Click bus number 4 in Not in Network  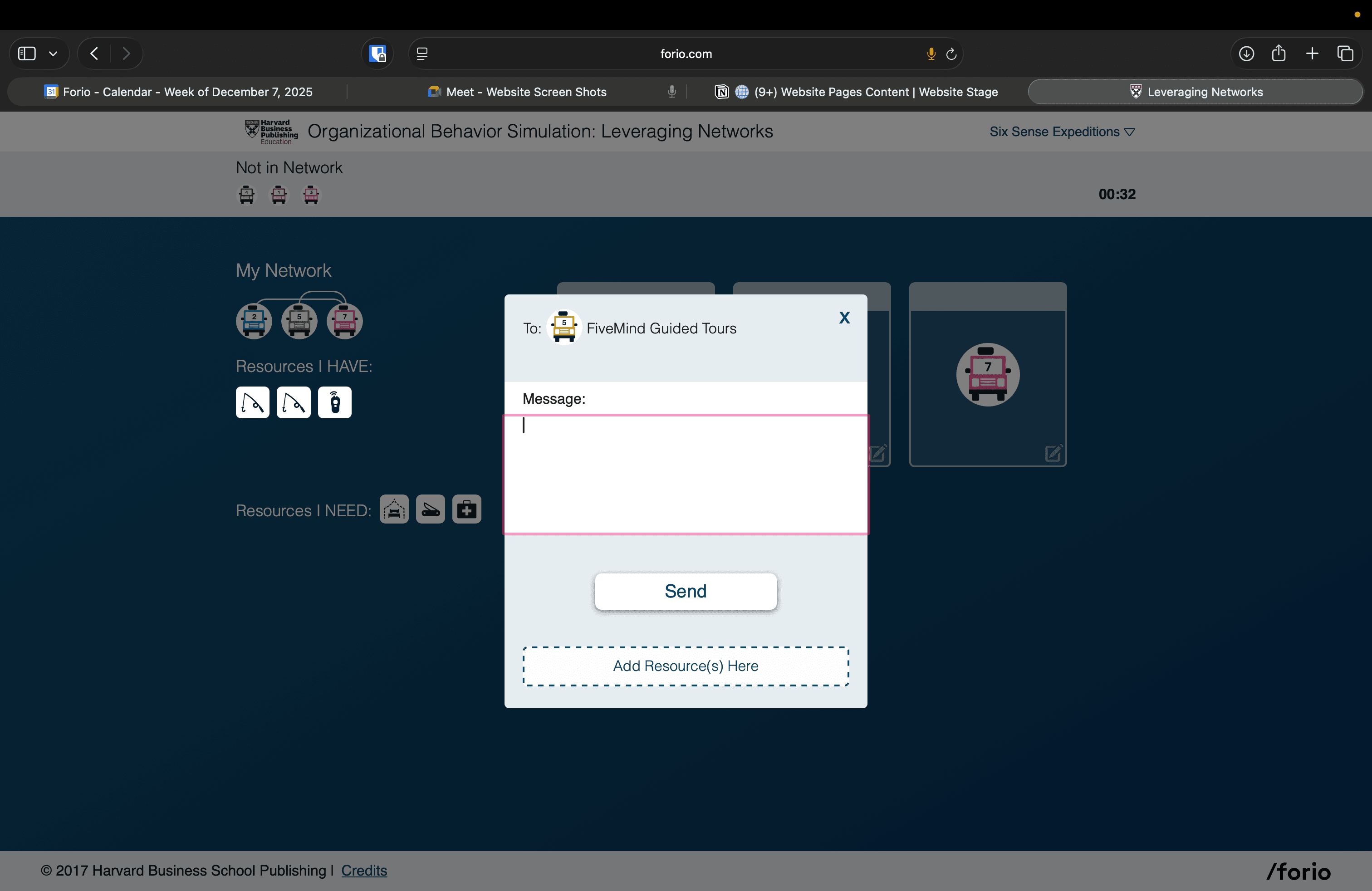(246, 195)
